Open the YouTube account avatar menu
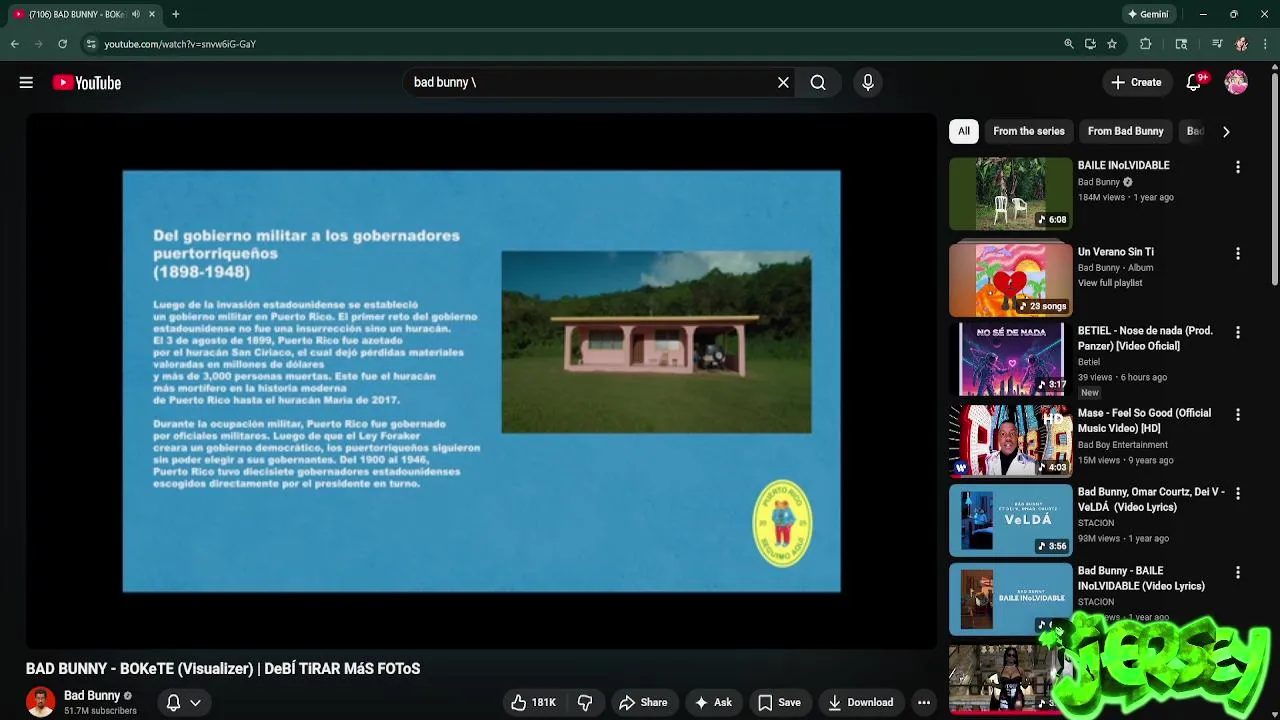Viewport: 1280px width, 720px height. pyautogui.click(x=1237, y=83)
